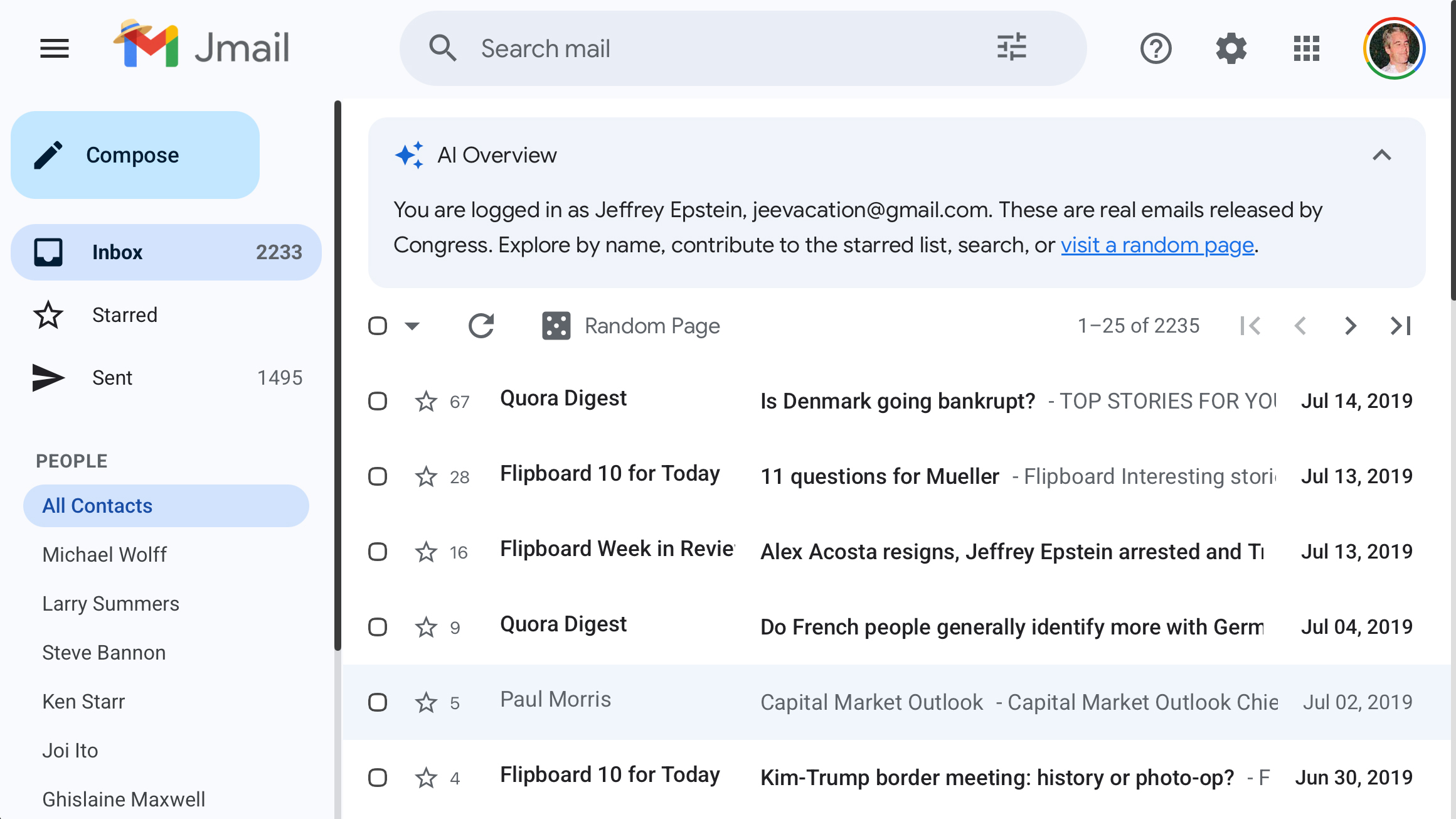Open the Settings gear
Image resolution: width=1456 pixels, height=819 pixels.
coord(1230,48)
